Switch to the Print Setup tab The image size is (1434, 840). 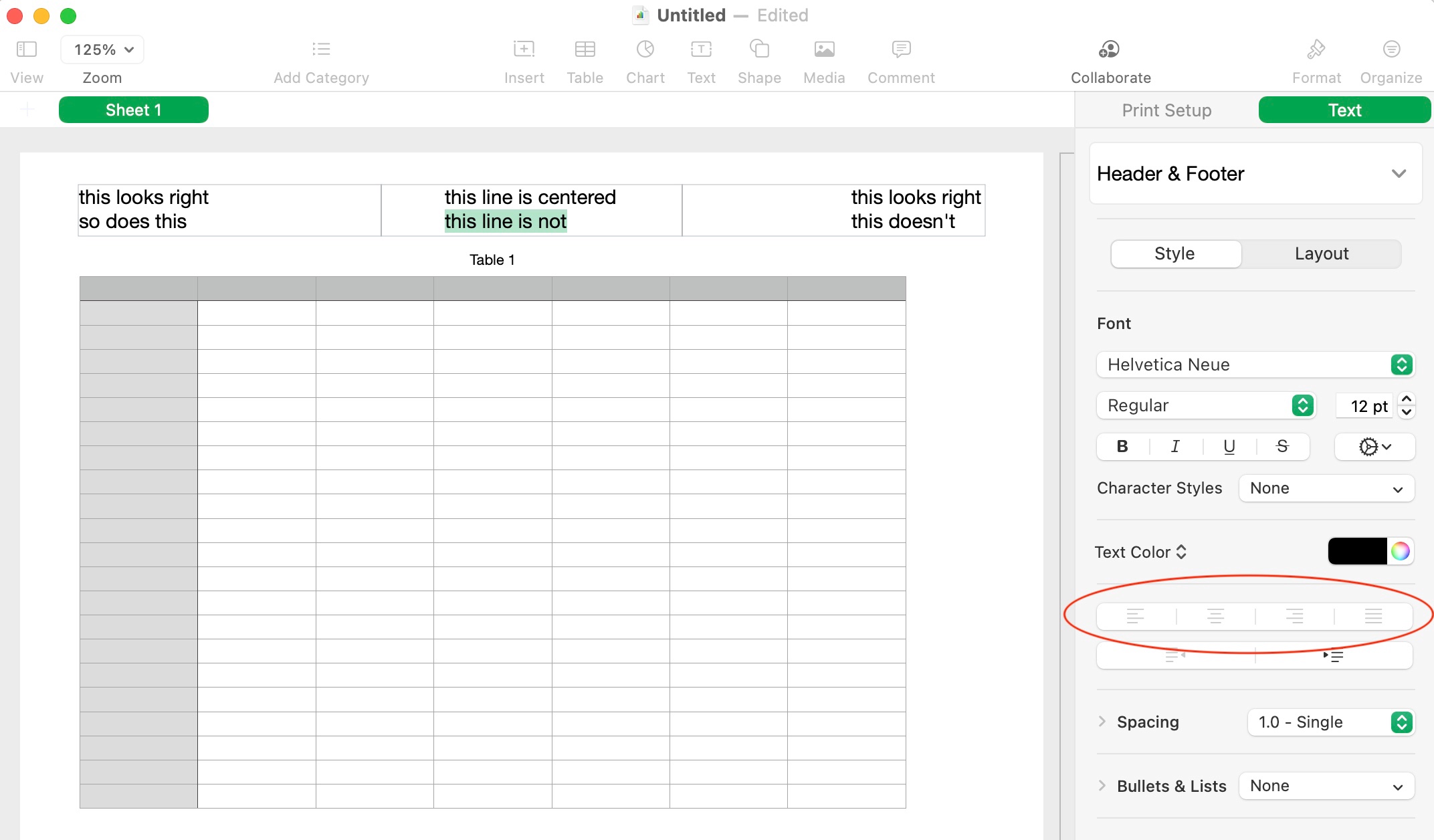point(1166,110)
